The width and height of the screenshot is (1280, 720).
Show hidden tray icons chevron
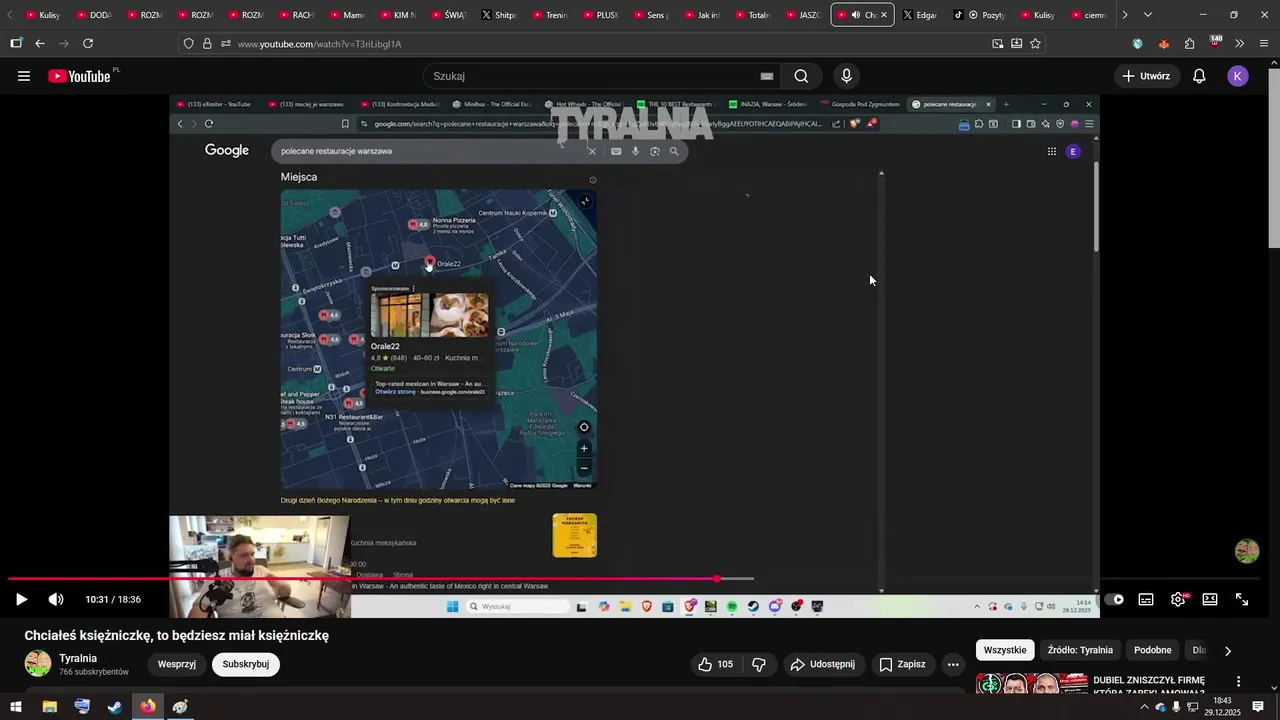(x=1144, y=707)
